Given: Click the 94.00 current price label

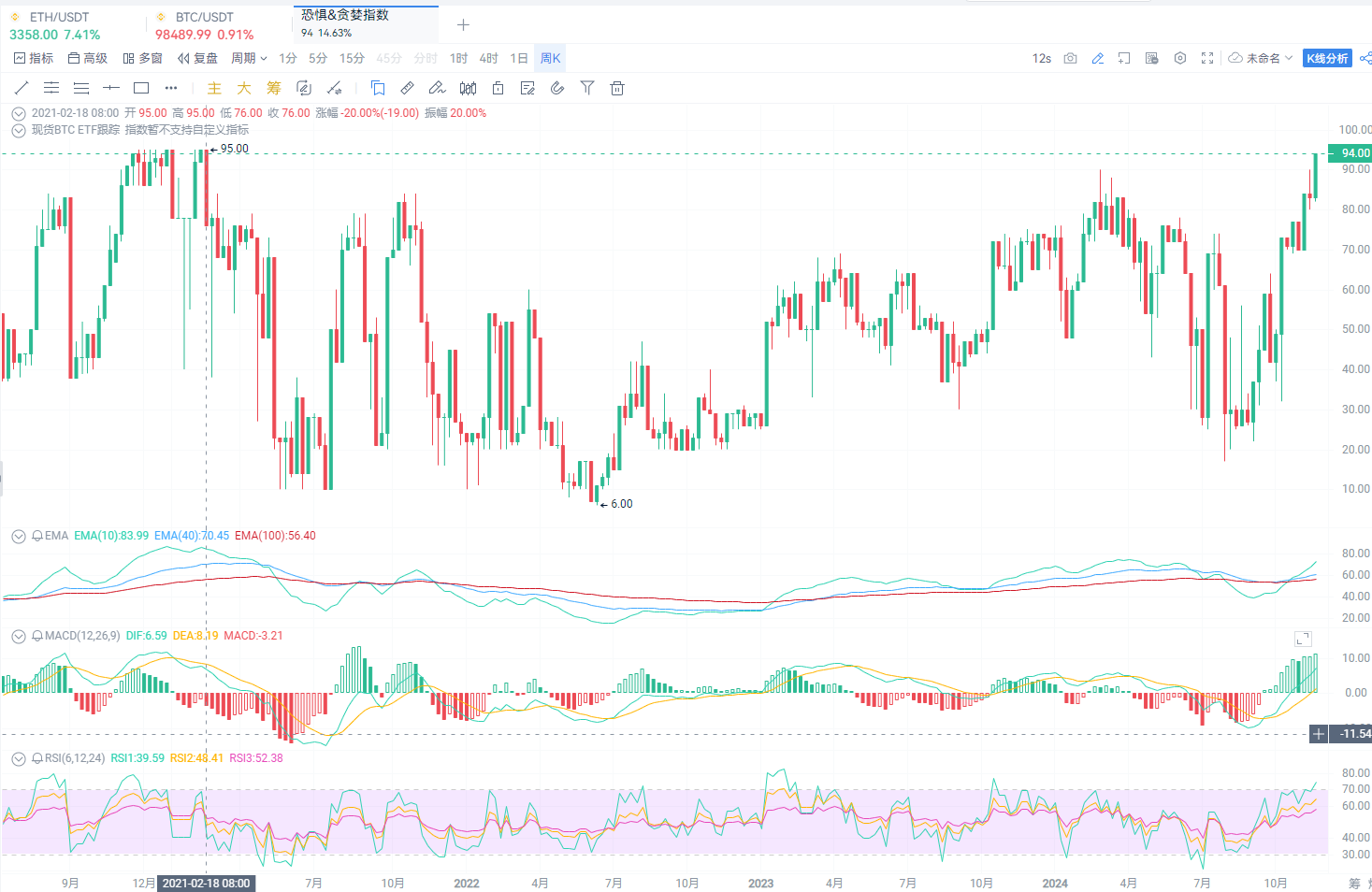Looking at the screenshot, I should coord(1350,153).
